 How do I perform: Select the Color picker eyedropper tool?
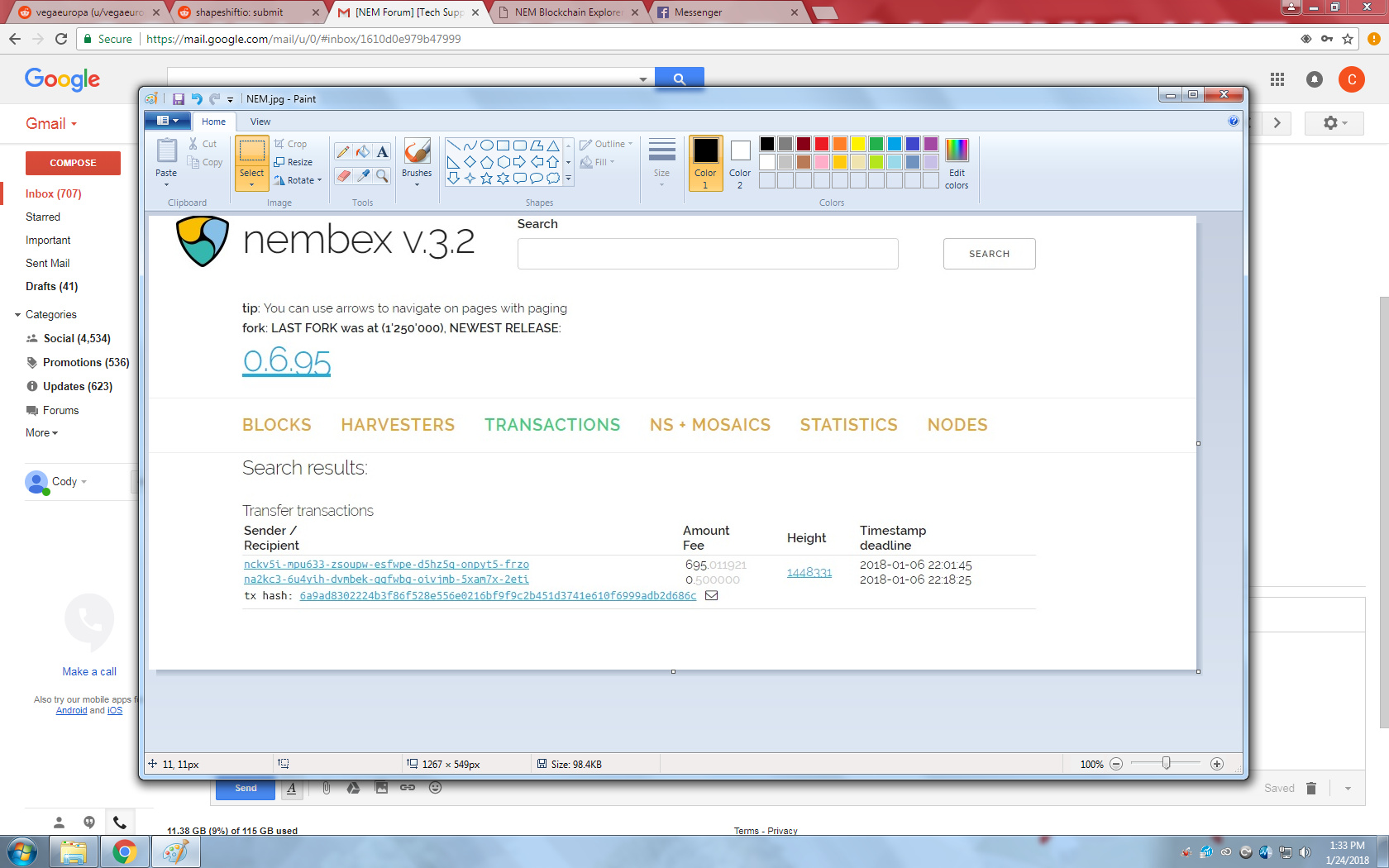(x=362, y=175)
